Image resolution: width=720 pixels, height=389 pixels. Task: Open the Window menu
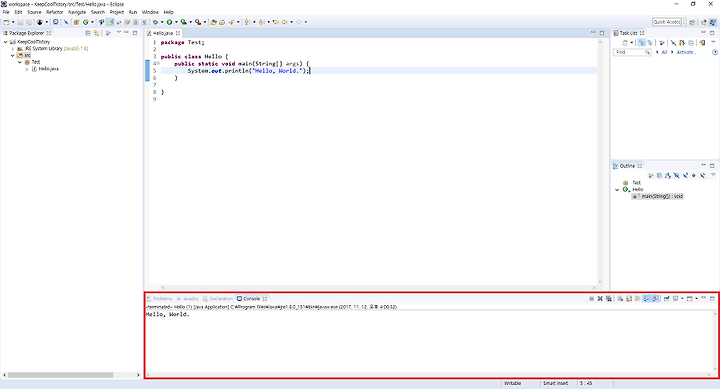tap(150, 12)
